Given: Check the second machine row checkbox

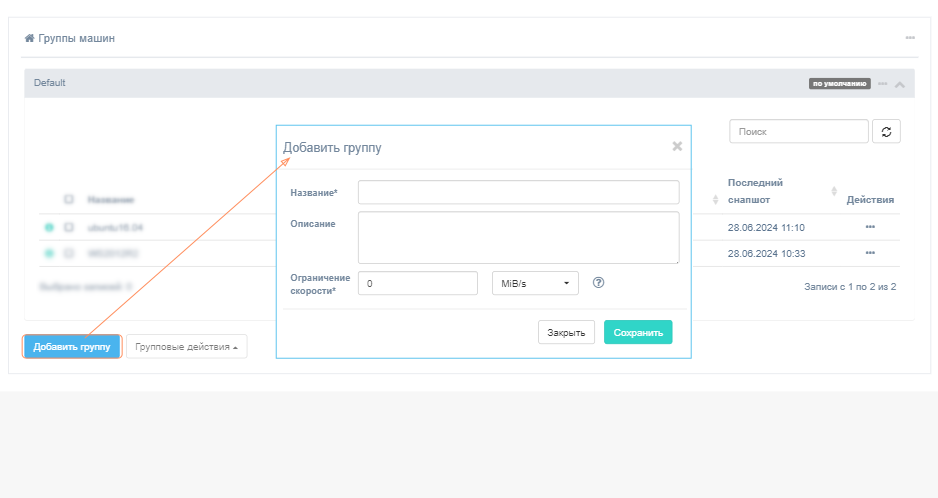Looking at the screenshot, I should pos(69,253).
